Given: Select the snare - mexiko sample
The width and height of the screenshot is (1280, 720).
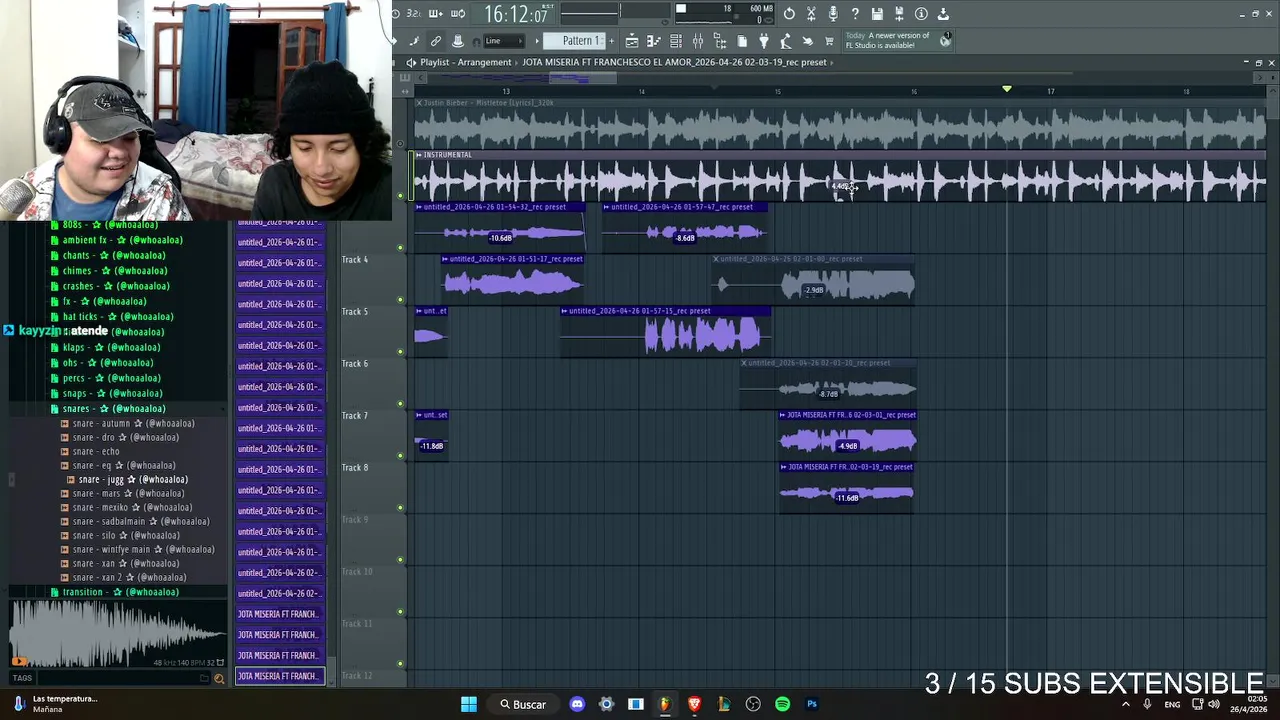Looking at the screenshot, I should click(x=130, y=507).
